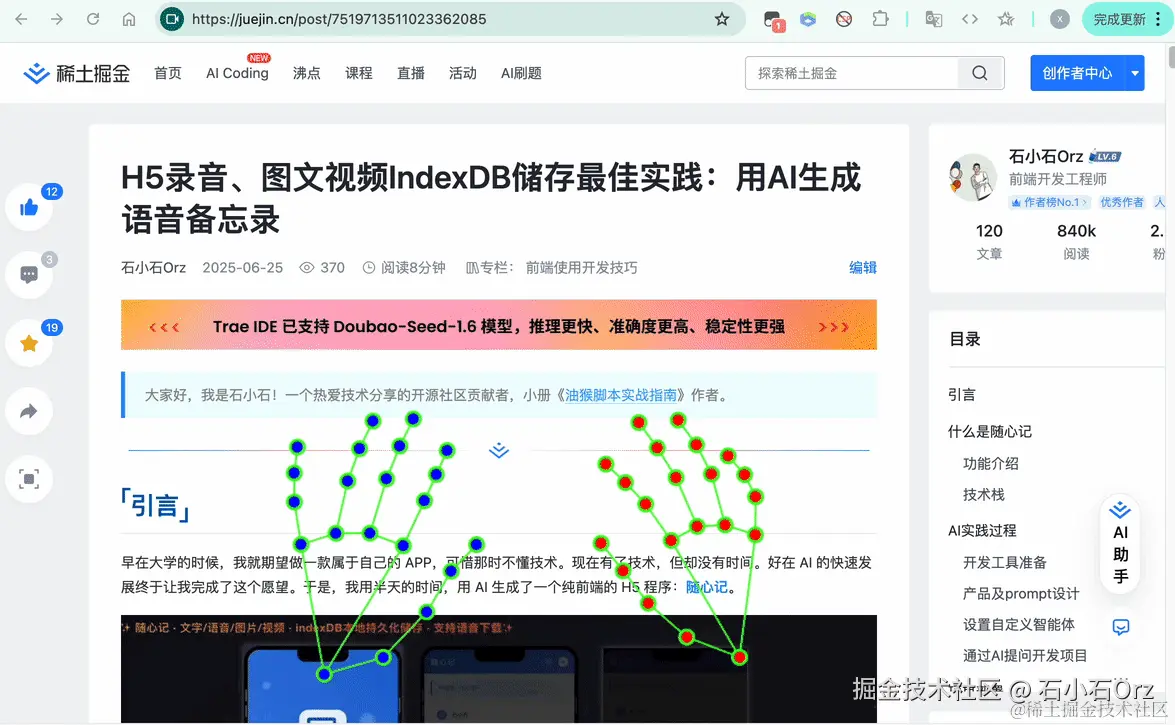This screenshot has width=1175, height=725.
Task: Open the 直播 nav item
Action: coord(411,73)
